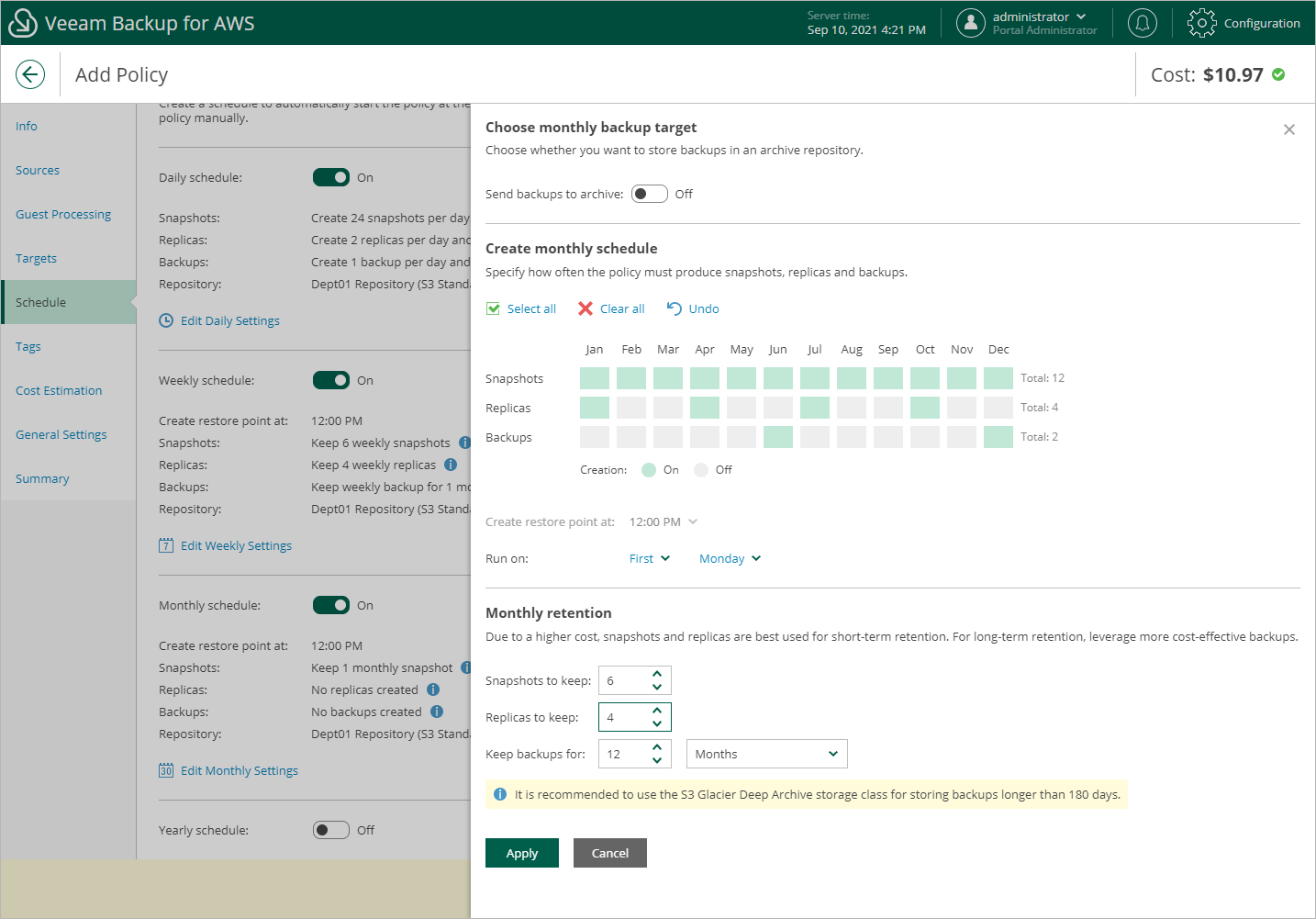Select the Backups cell for June
Image resolution: width=1316 pixels, height=919 pixels.
click(x=778, y=437)
